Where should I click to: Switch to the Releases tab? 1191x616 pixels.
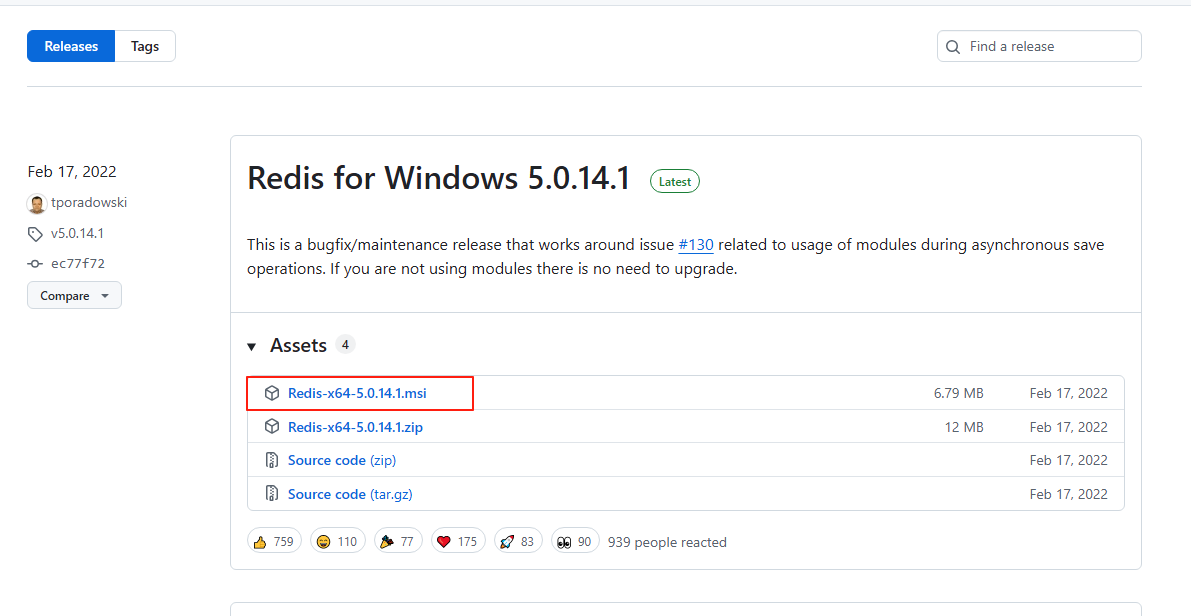click(x=71, y=46)
